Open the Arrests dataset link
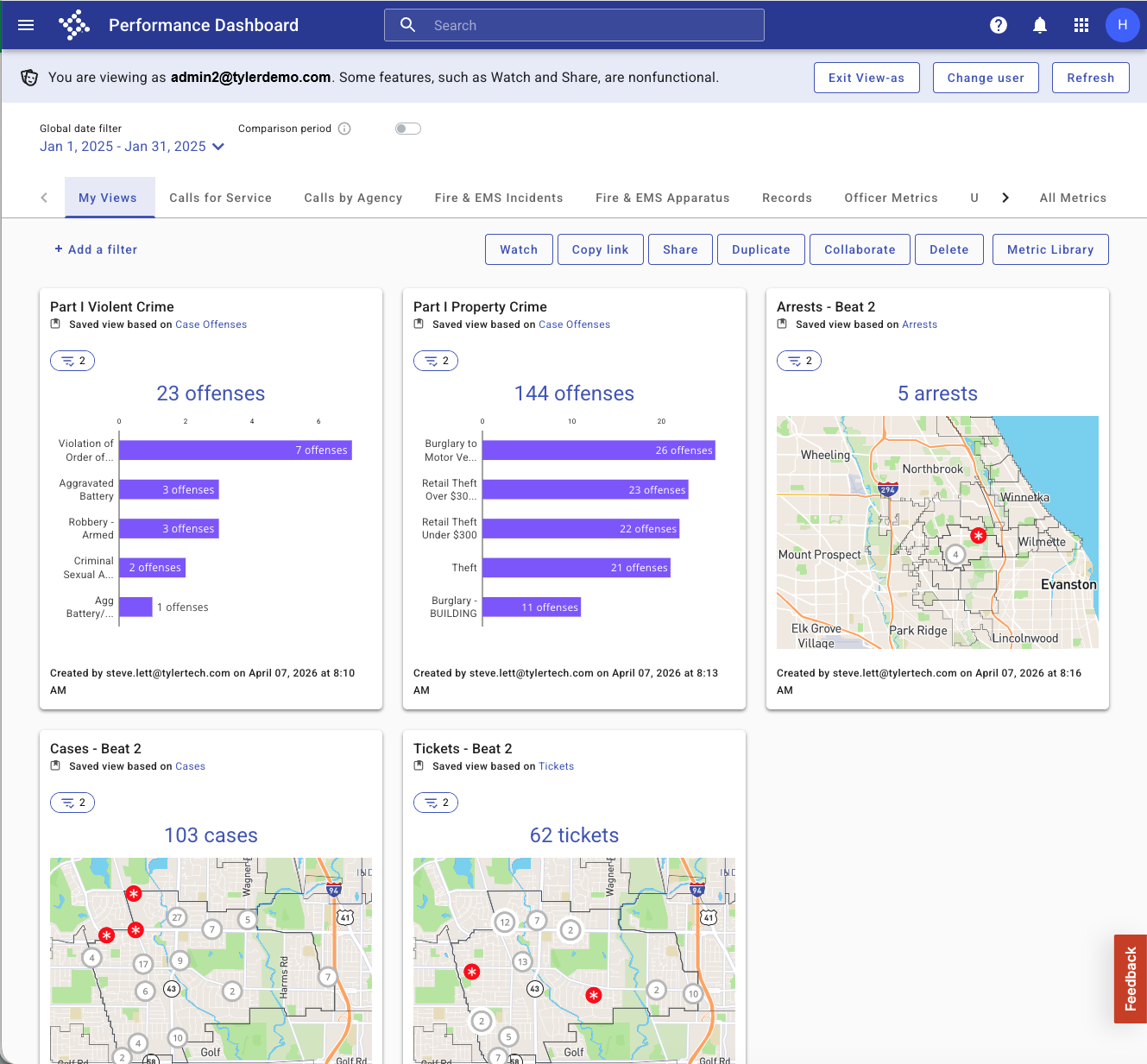This screenshot has width=1147, height=1064. click(920, 324)
